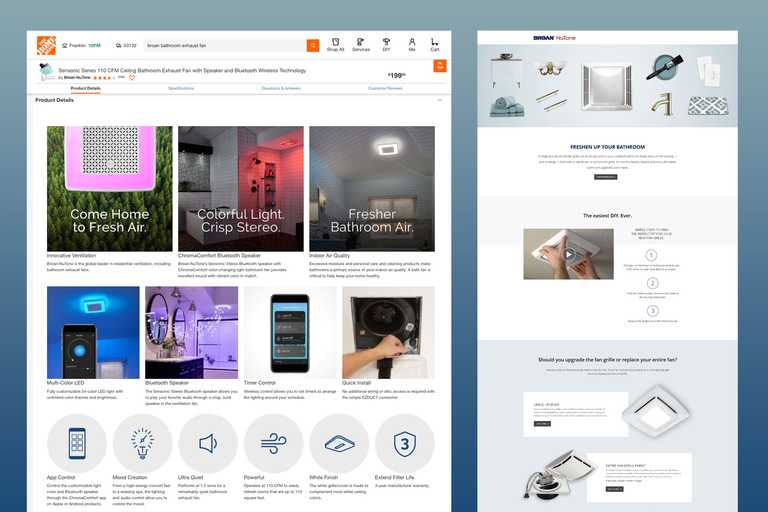768x512 pixels.
Task: Click the step 1 circle
Action: pos(651,255)
